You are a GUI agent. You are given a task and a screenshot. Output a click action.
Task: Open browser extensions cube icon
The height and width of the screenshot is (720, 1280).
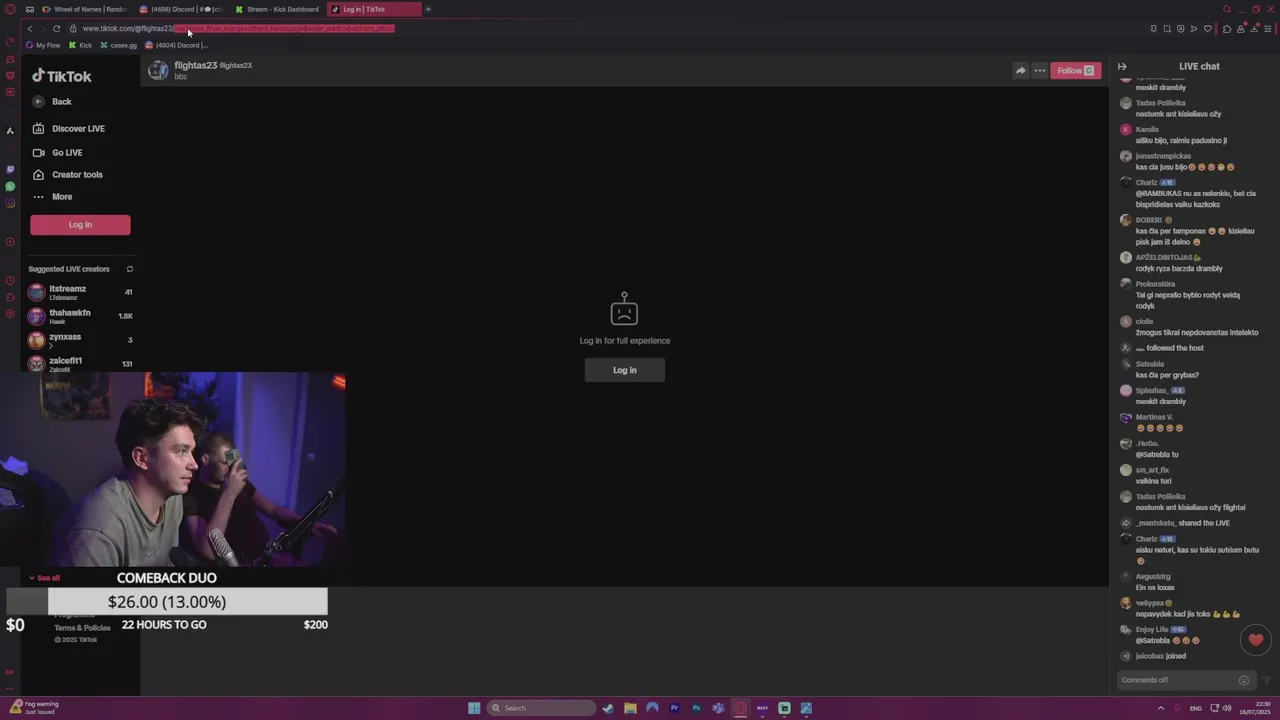1227,29
